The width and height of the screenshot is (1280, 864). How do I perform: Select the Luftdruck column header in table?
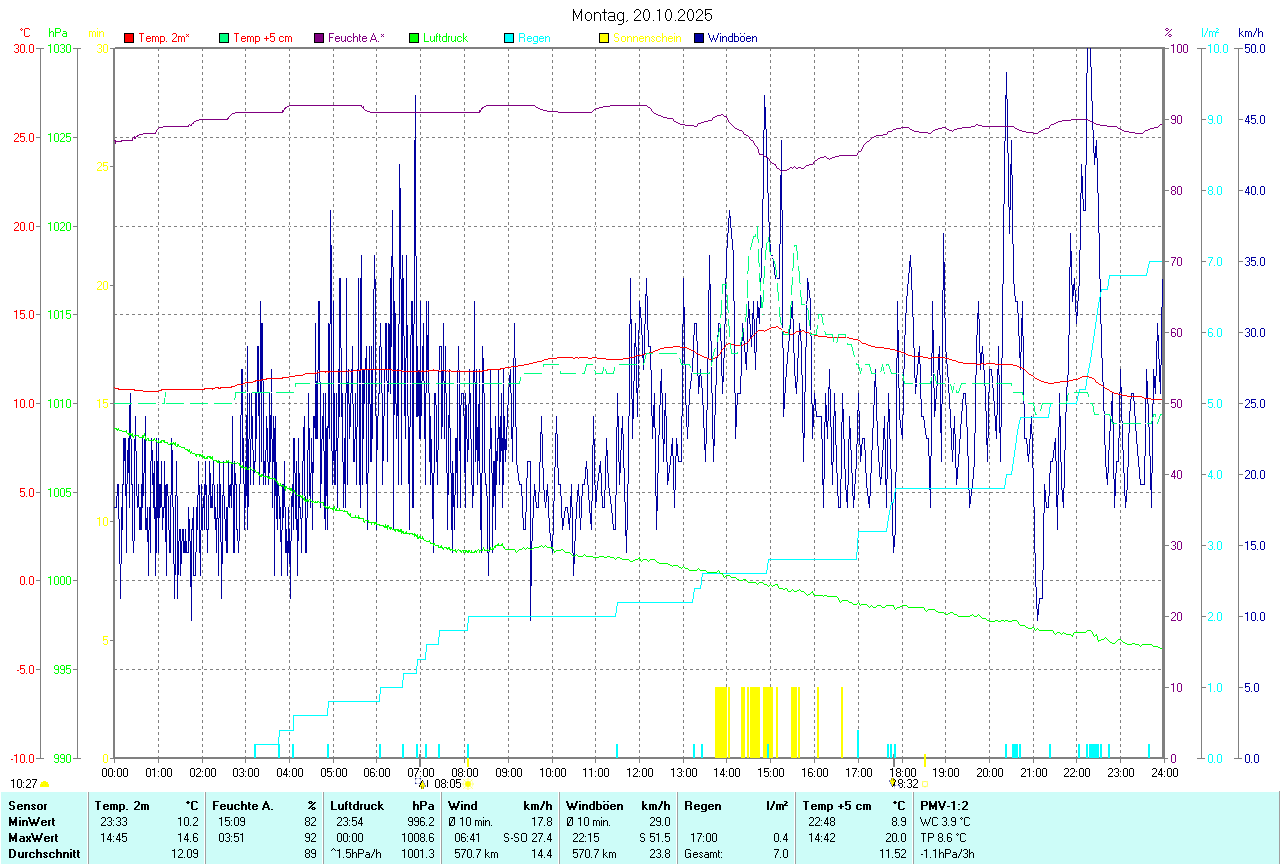point(357,805)
